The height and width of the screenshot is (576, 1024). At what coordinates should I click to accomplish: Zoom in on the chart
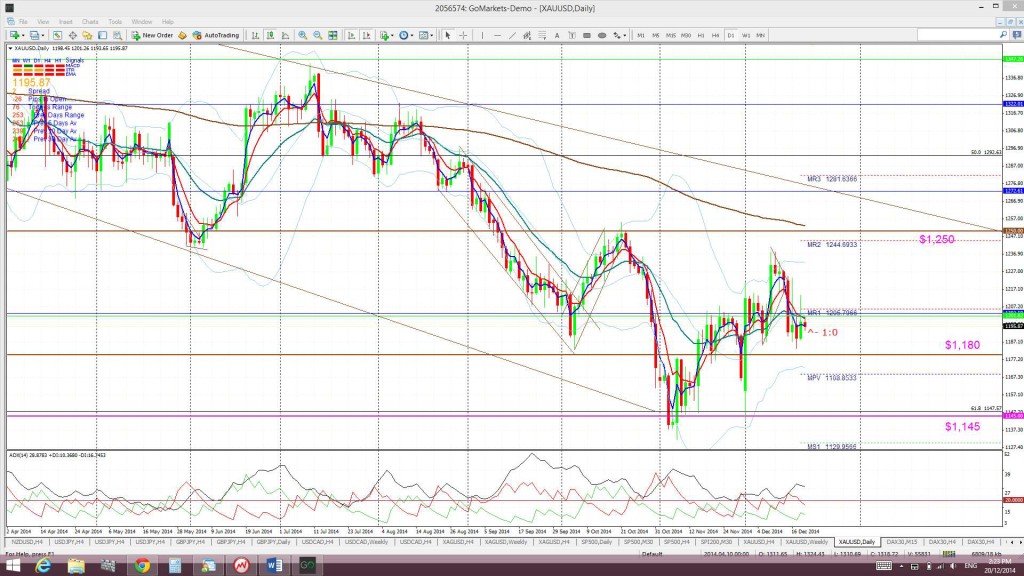pyautogui.click(x=303, y=35)
